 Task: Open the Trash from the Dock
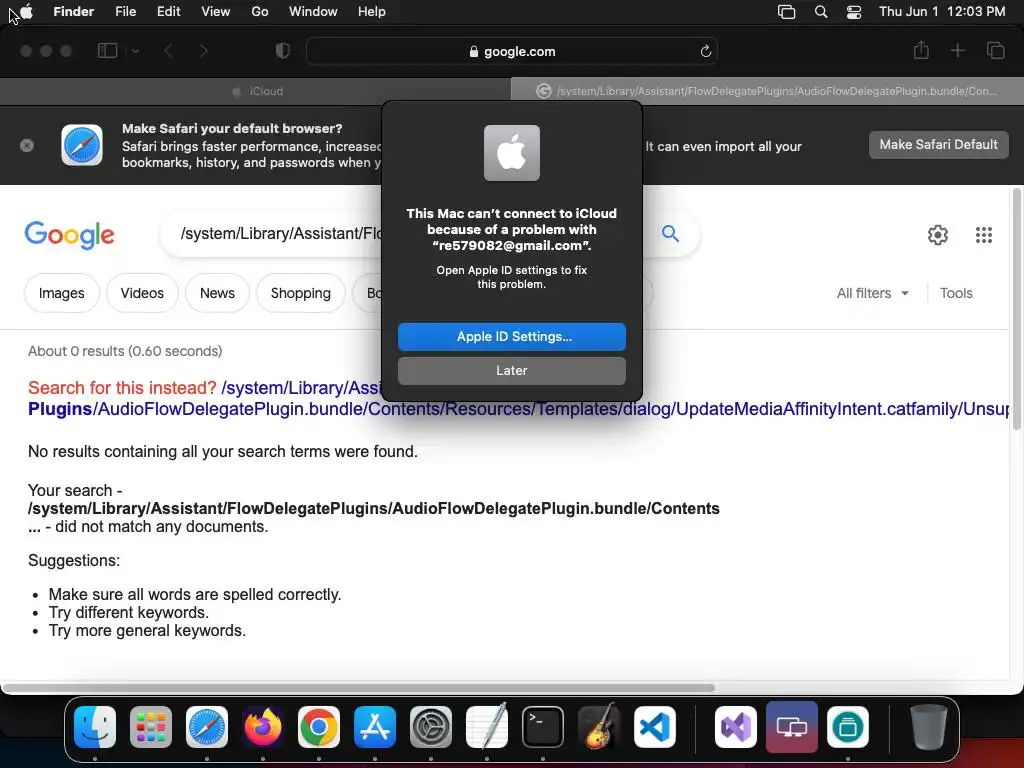click(x=929, y=727)
